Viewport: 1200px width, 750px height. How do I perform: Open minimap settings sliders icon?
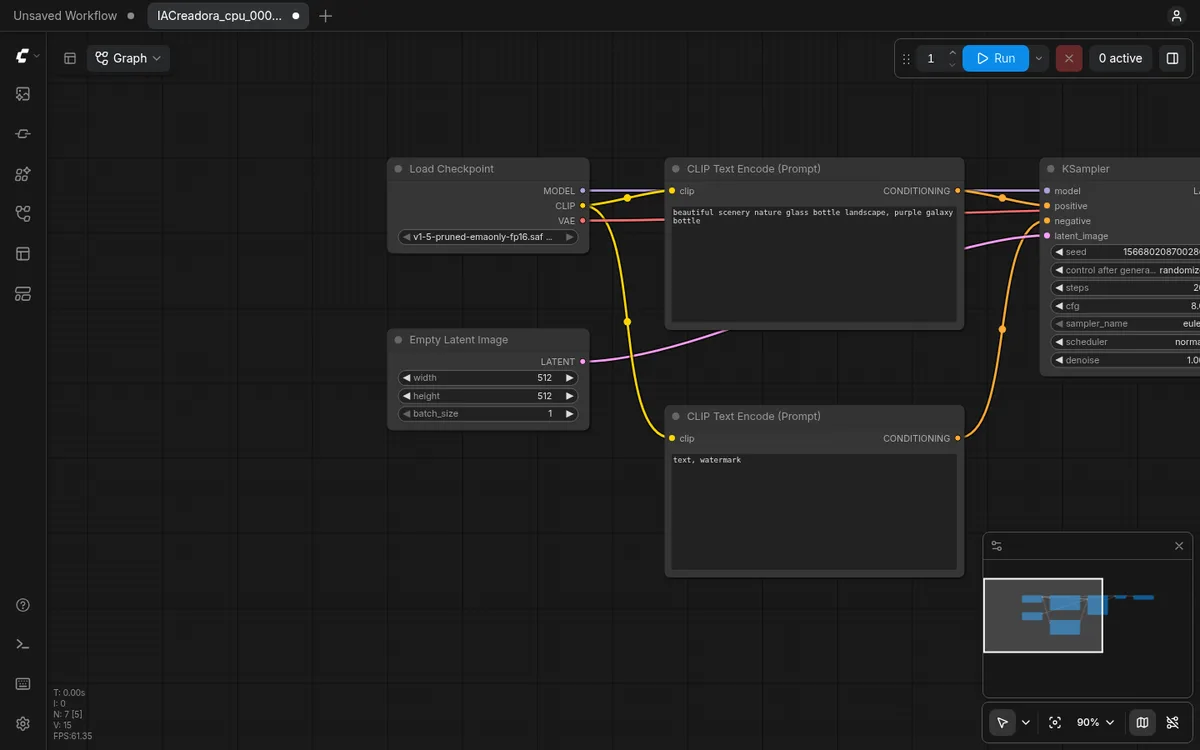click(996, 546)
